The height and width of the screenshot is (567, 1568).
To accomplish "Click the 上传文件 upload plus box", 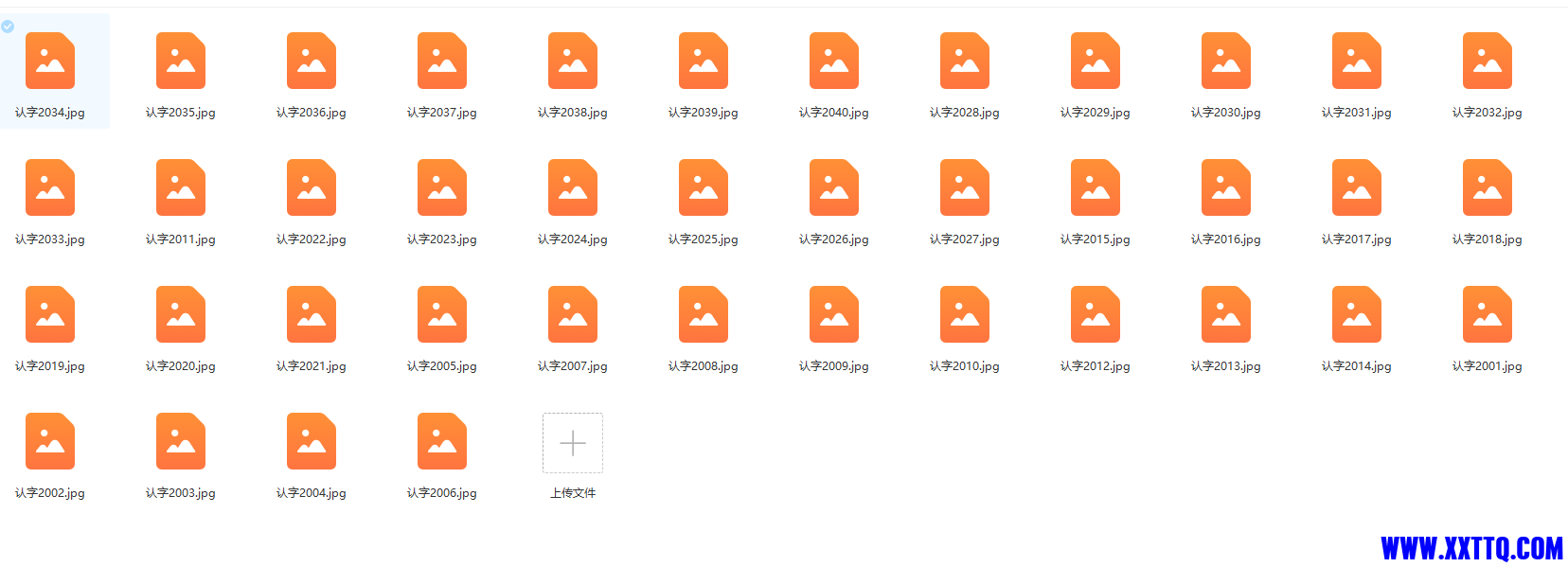I will 573,443.
